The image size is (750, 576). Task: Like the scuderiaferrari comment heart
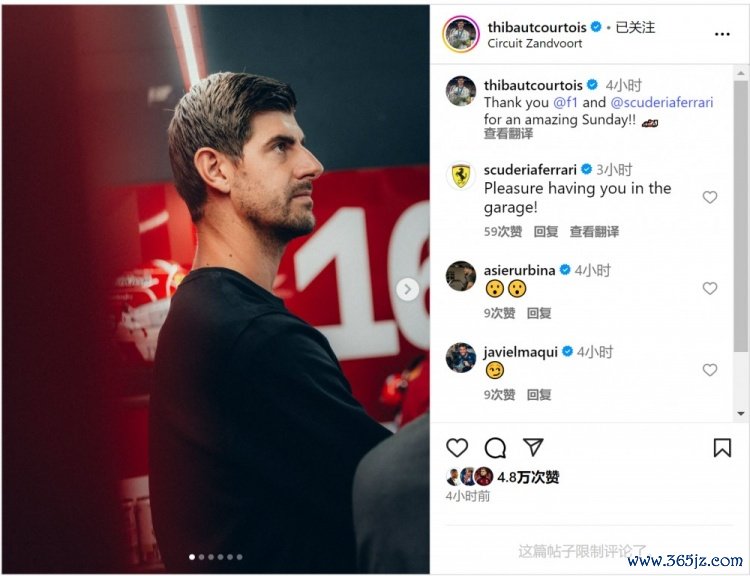coord(710,197)
